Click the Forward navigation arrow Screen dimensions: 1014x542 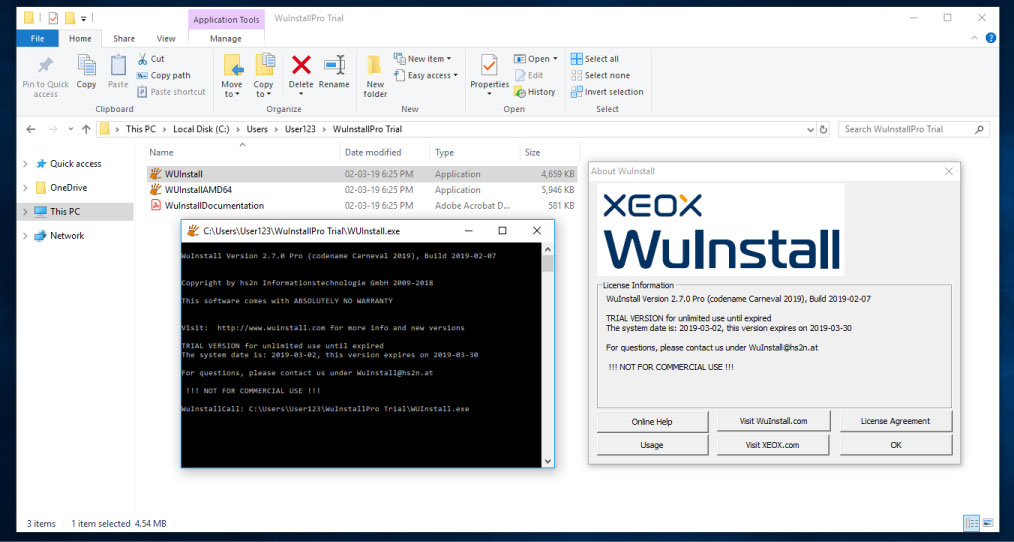pyautogui.click(x=53, y=129)
